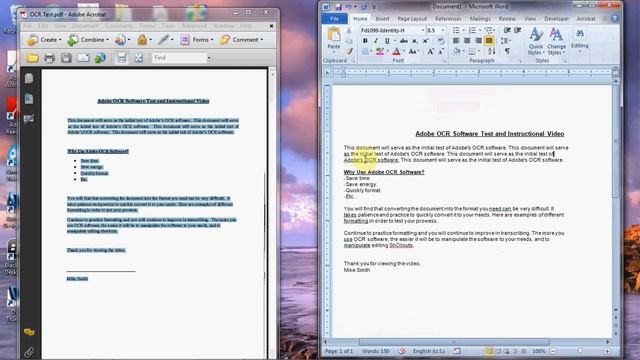Switch to the Insert tab
The image size is (640, 360).
tap(382, 19)
